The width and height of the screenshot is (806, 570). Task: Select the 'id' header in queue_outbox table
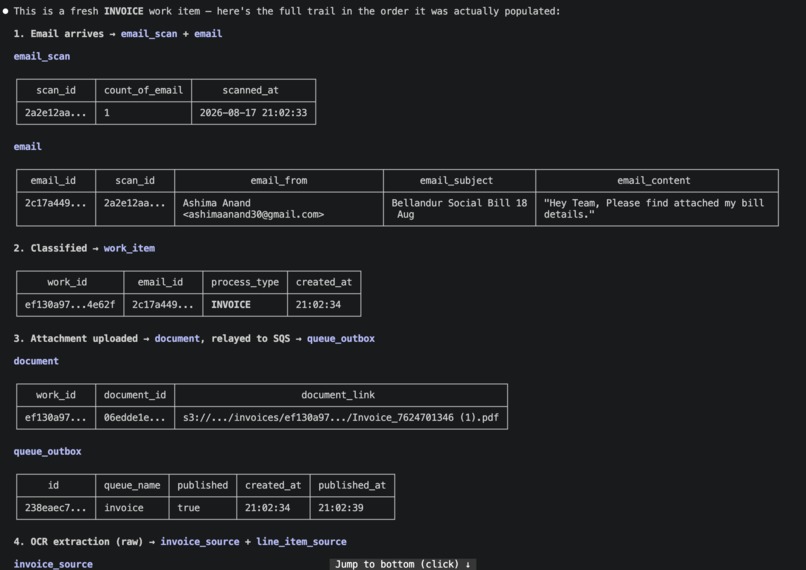click(56, 486)
